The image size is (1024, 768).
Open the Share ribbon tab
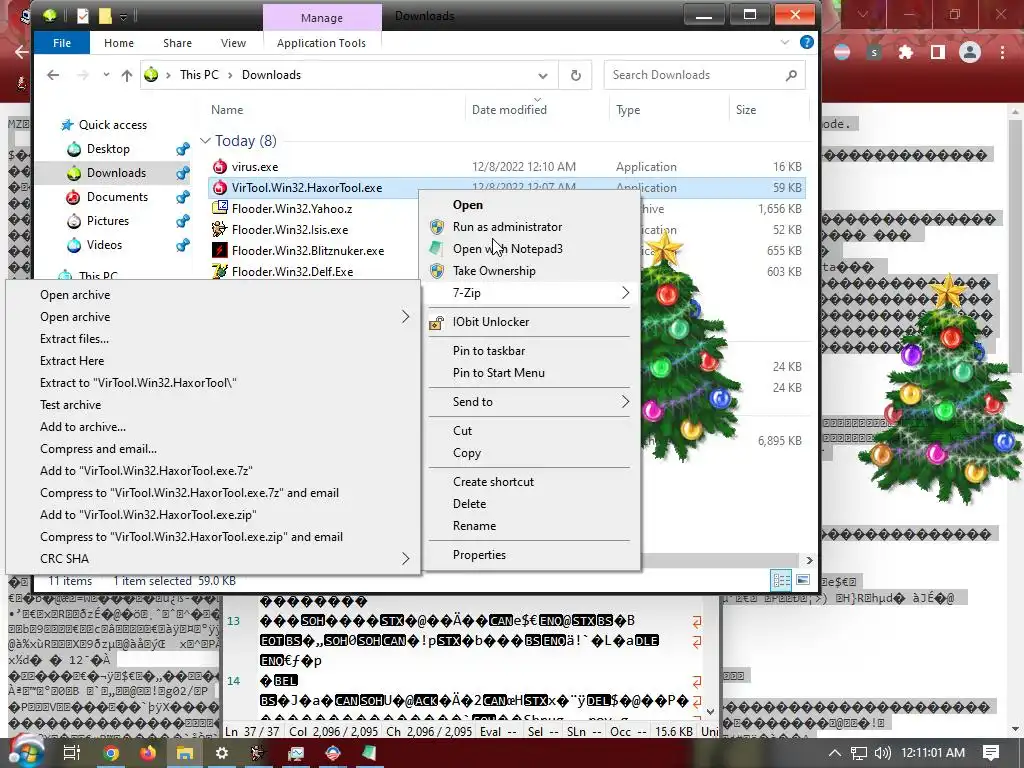click(x=177, y=43)
